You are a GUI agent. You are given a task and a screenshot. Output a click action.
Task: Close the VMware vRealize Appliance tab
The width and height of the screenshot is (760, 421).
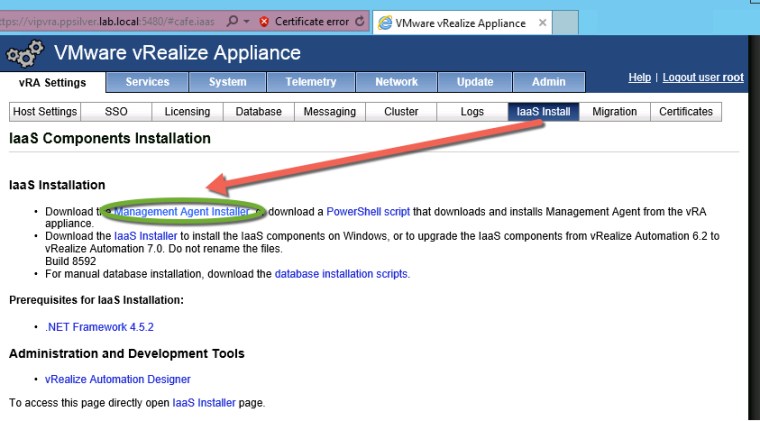543,22
